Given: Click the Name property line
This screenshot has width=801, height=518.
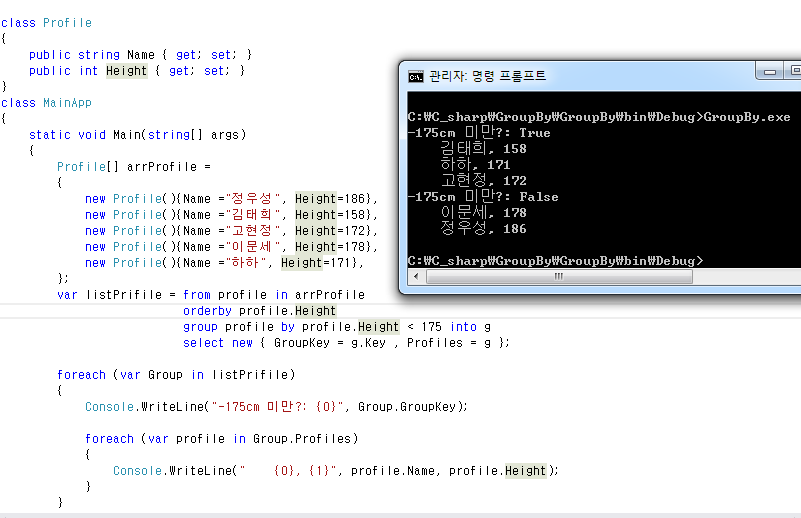Looking at the screenshot, I should pyautogui.click(x=140, y=55).
